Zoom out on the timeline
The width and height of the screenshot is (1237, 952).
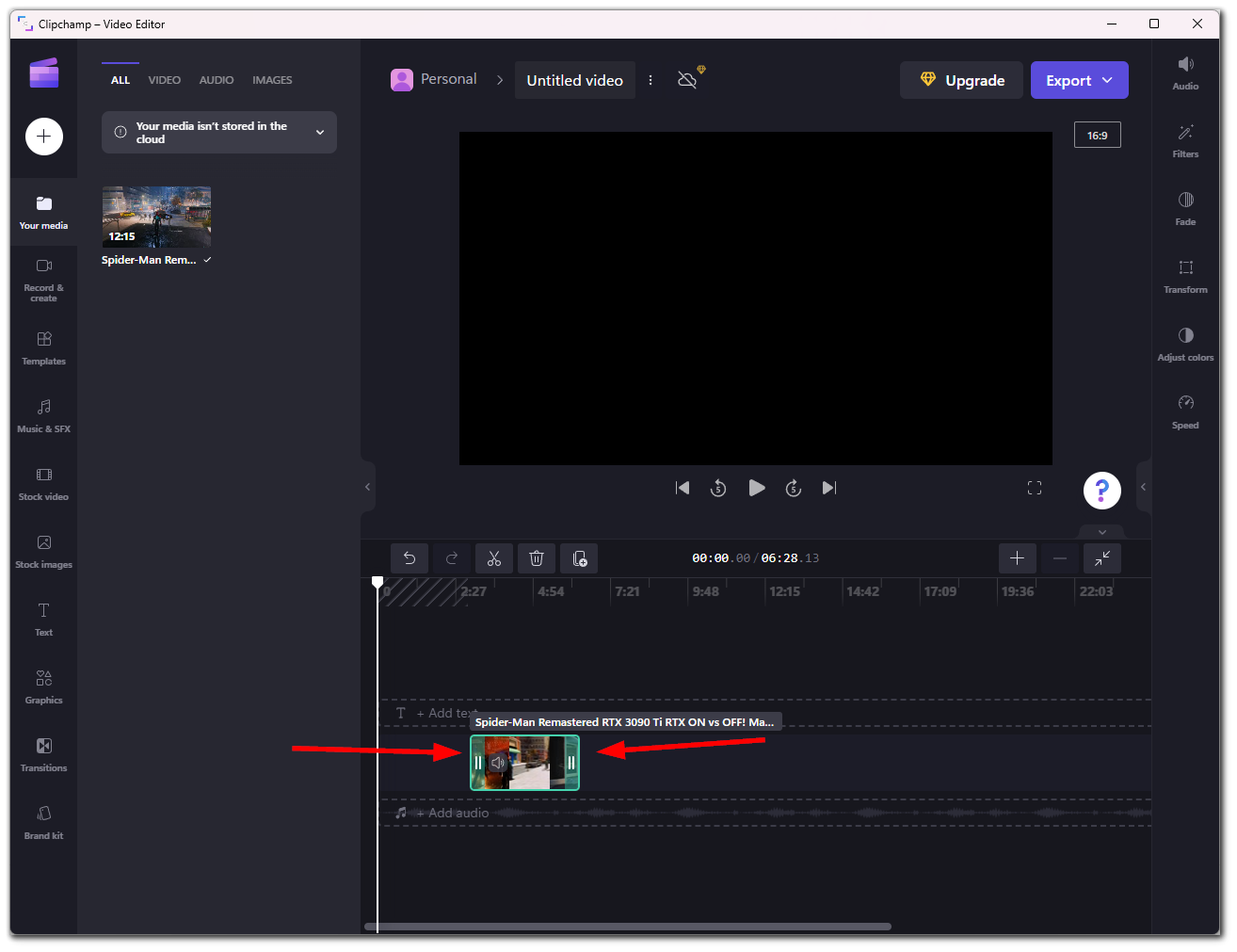coord(1059,558)
